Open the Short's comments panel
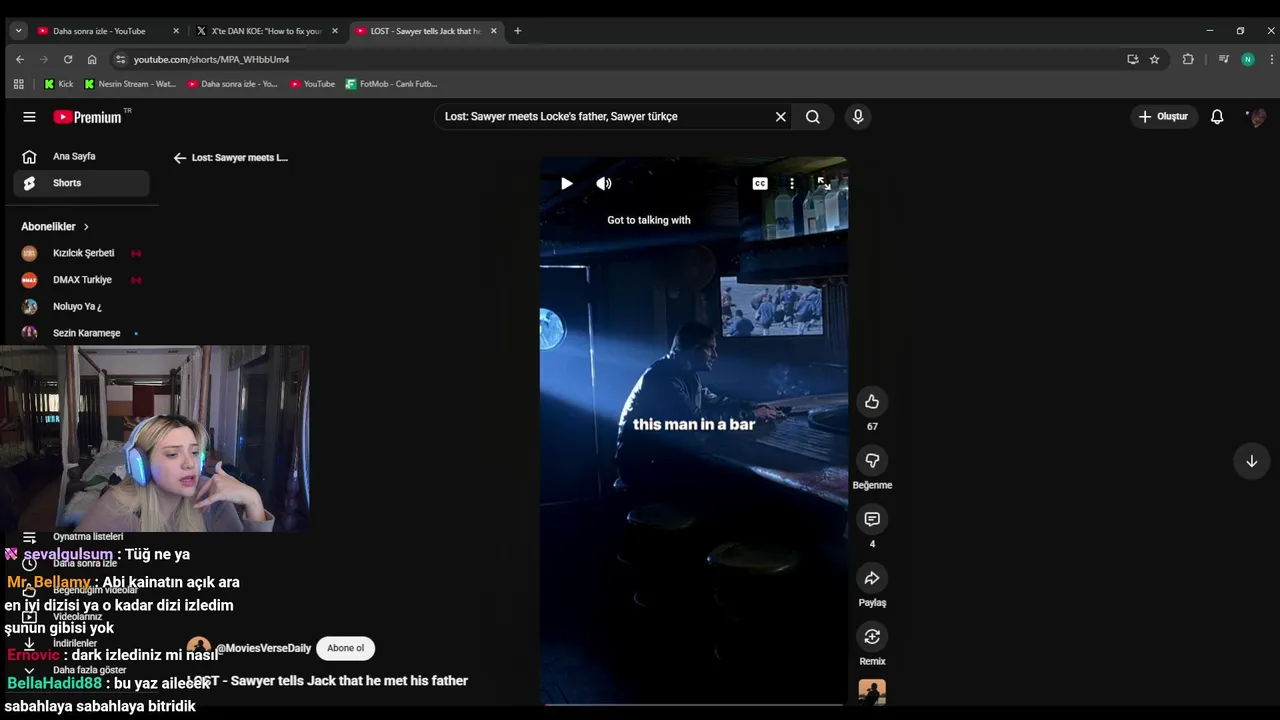1280x720 pixels. [872, 519]
